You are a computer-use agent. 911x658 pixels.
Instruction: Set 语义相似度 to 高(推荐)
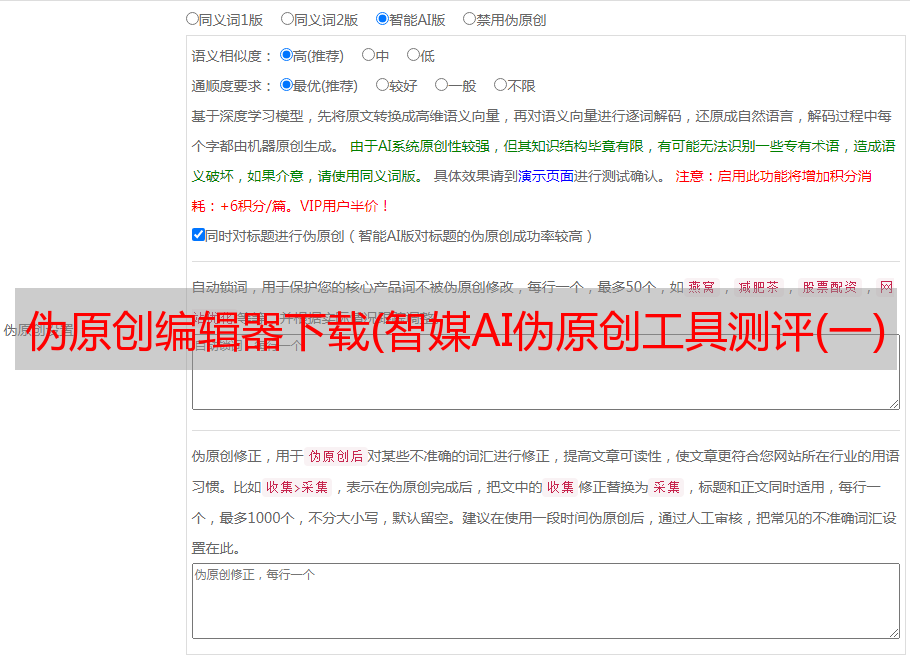(x=286, y=55)
